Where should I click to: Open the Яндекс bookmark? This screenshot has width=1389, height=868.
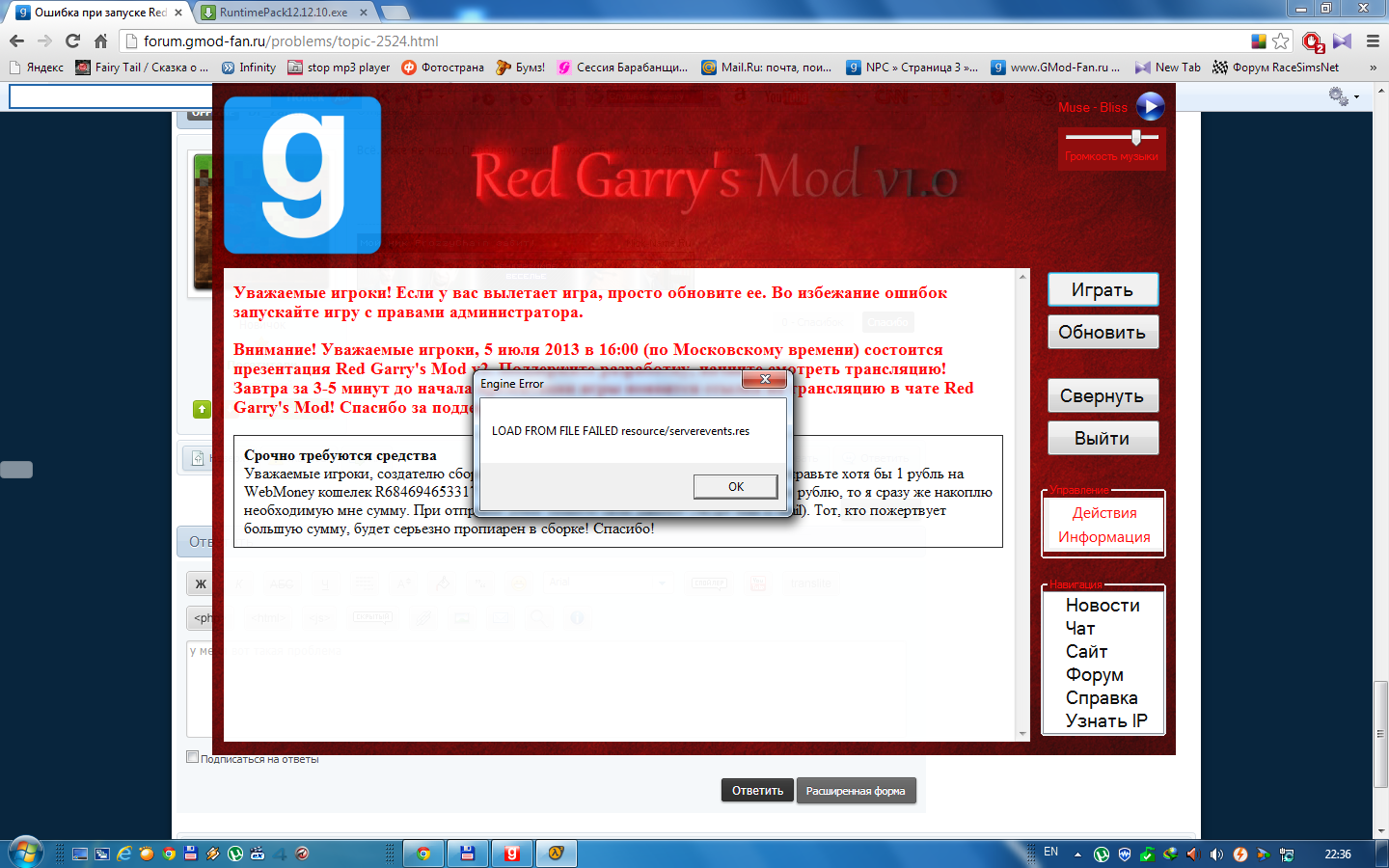pos(36,68)
